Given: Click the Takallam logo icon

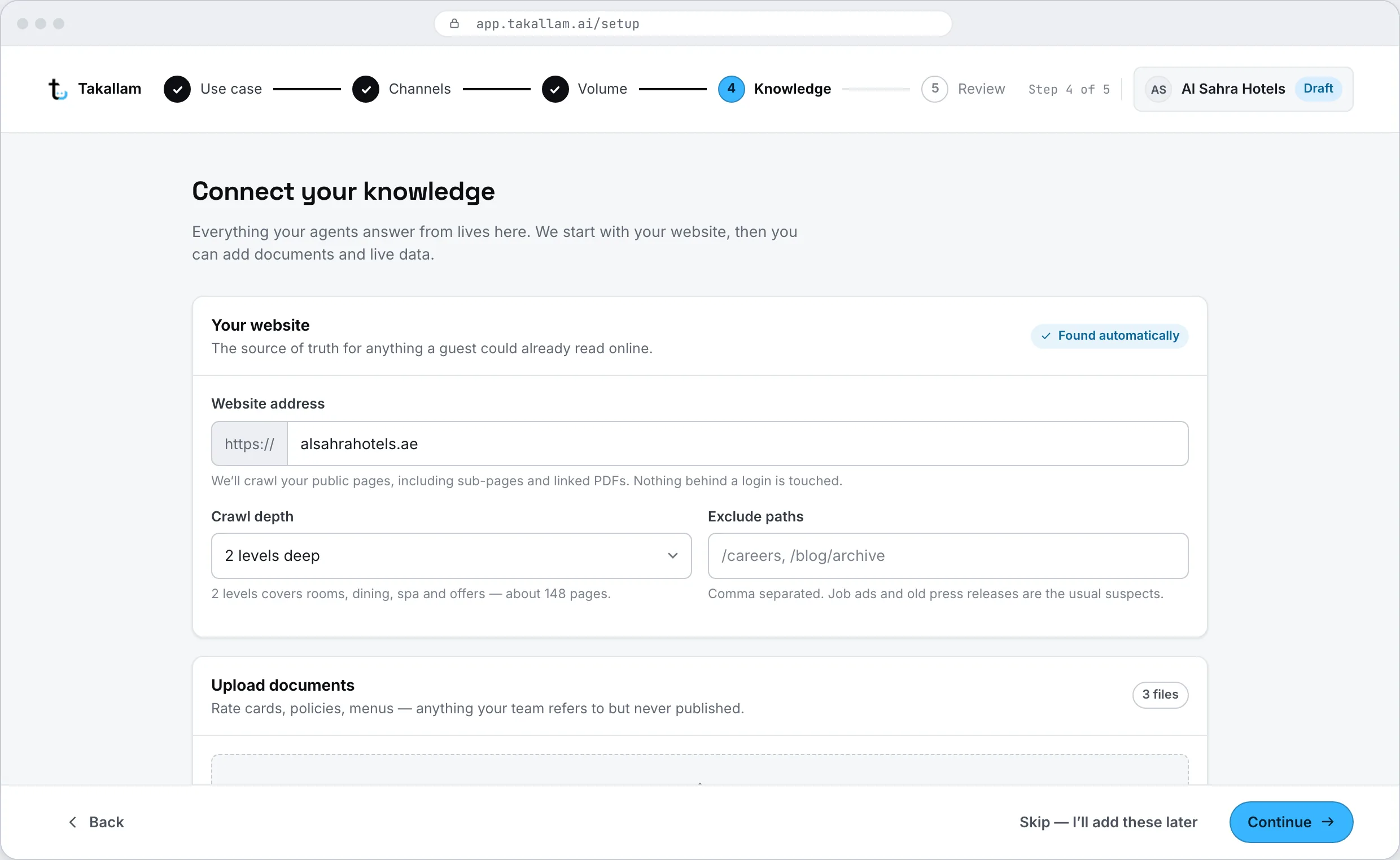Looking at the screenshot, I should (58, 89).
